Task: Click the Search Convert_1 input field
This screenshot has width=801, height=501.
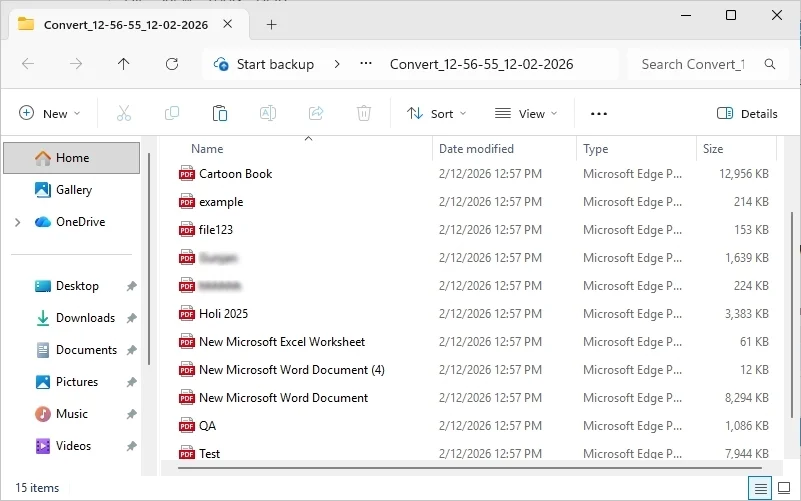Action: coord(693,64)
